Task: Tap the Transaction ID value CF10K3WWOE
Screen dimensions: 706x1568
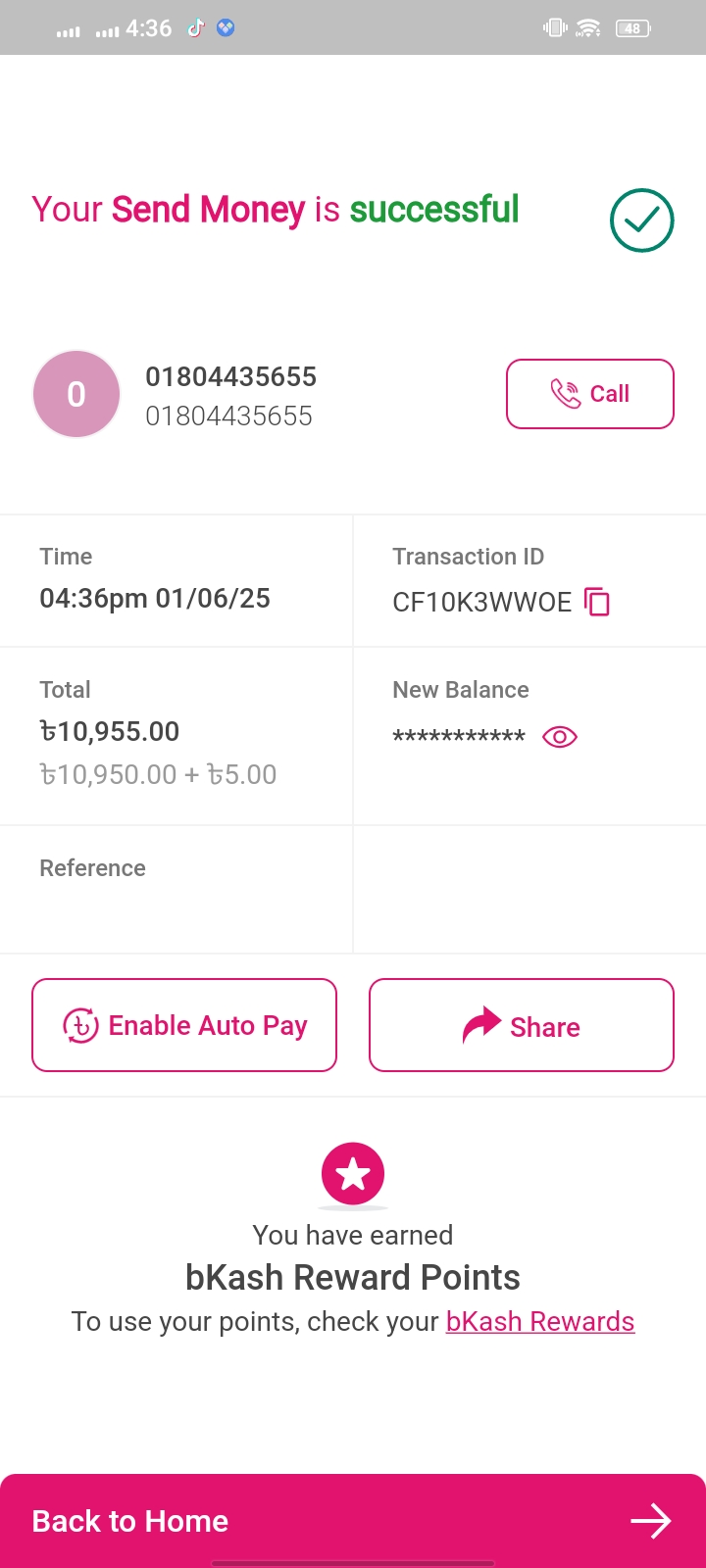Action: (481, 603)
